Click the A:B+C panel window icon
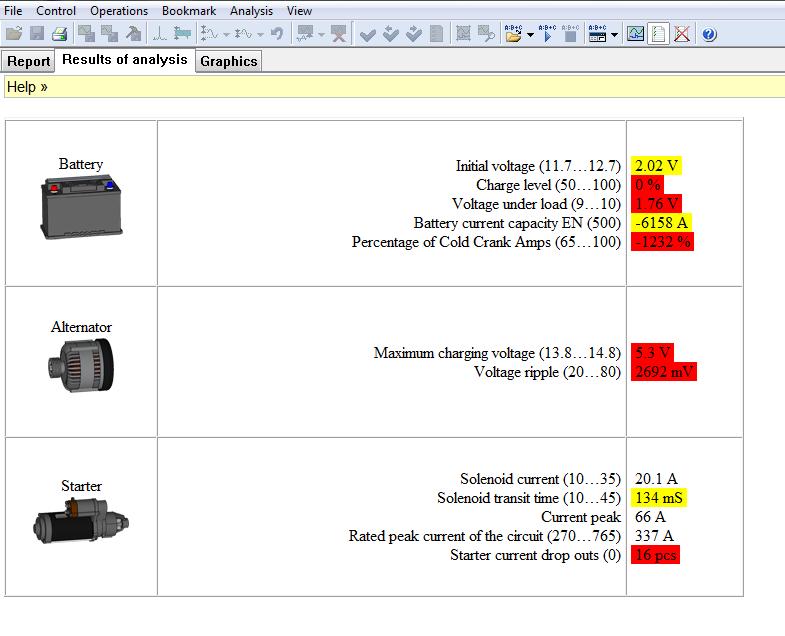 597,34
